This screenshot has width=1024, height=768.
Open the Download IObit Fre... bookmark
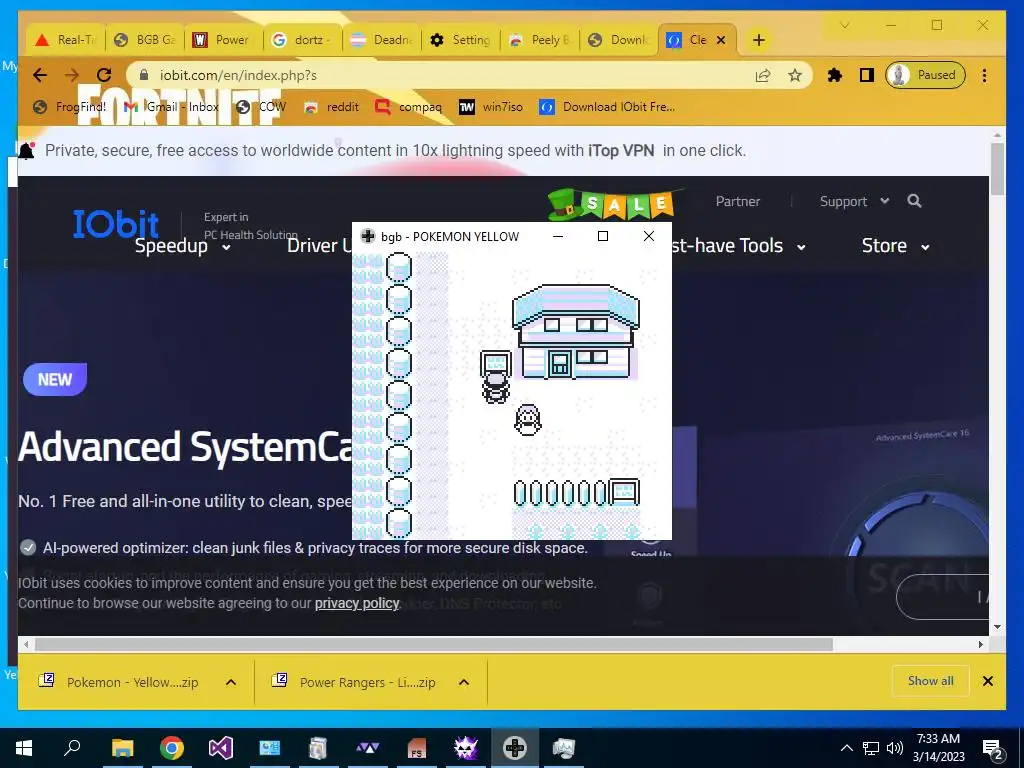click(x=607, y=106)
